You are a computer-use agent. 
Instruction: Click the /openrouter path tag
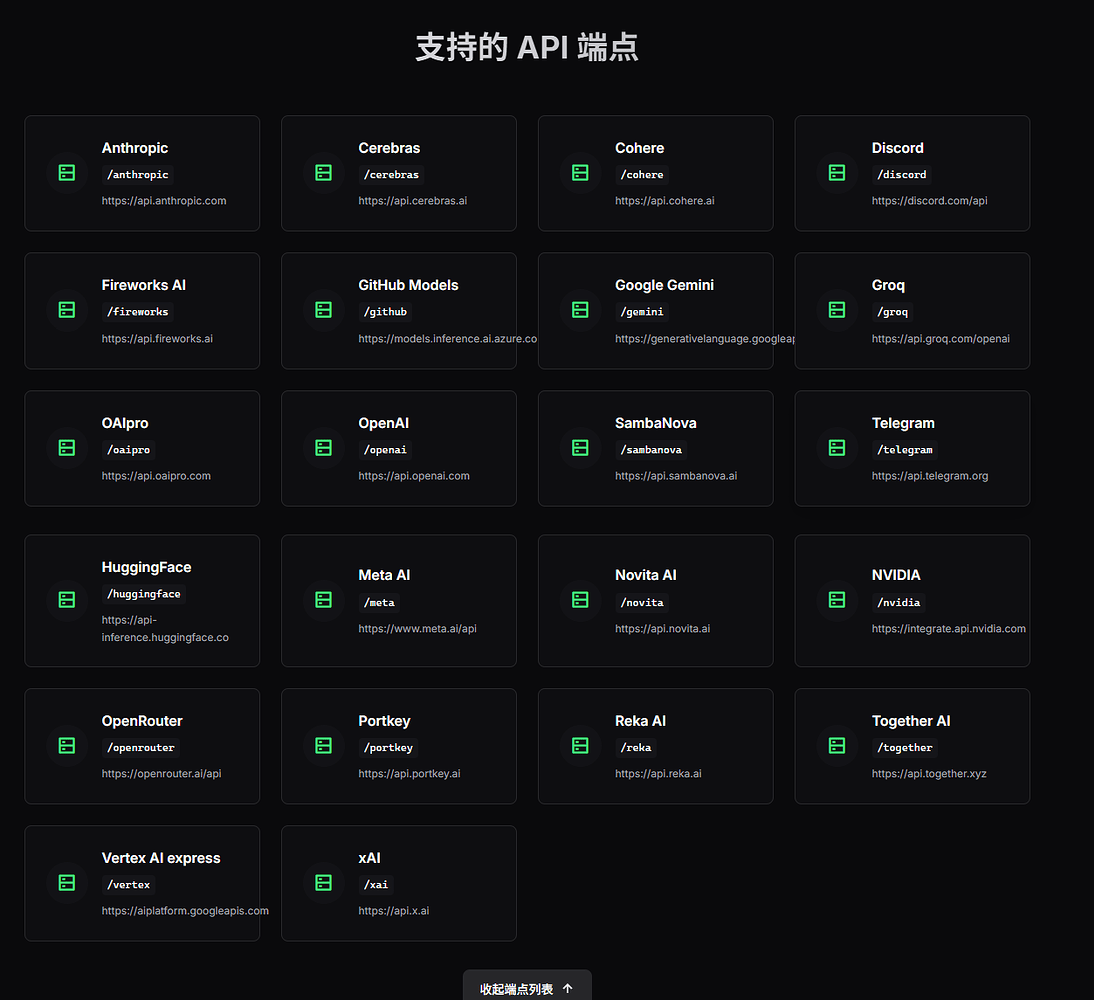[141, 748]
